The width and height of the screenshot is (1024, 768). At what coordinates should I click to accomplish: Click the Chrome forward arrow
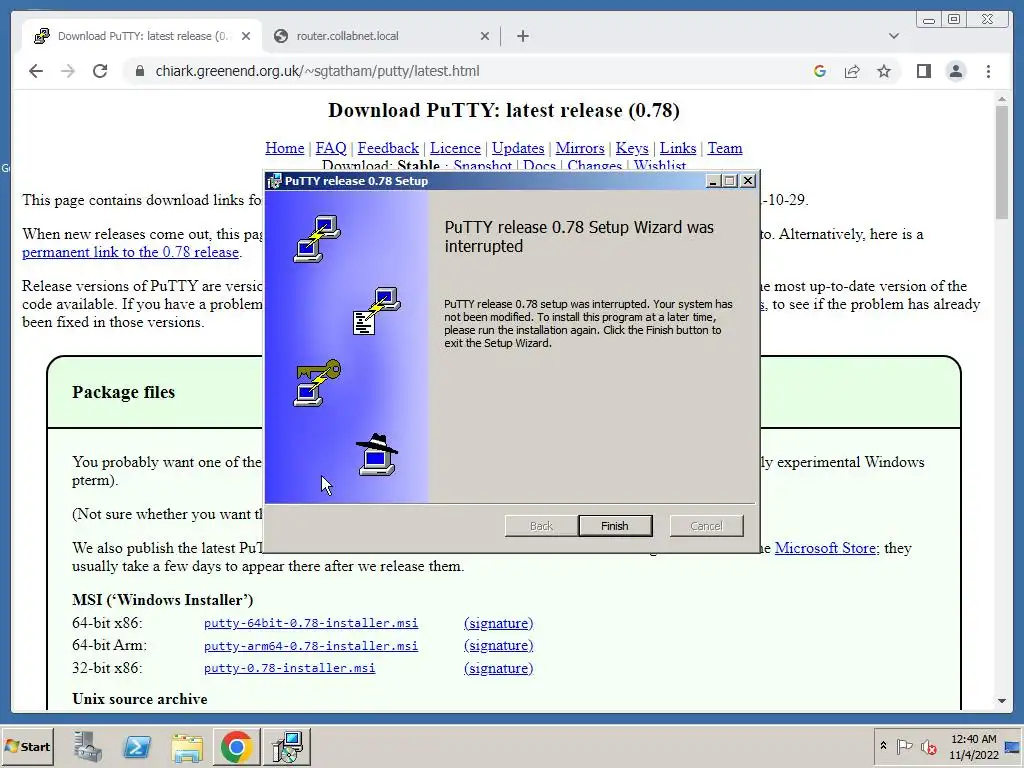coord(68,71)
